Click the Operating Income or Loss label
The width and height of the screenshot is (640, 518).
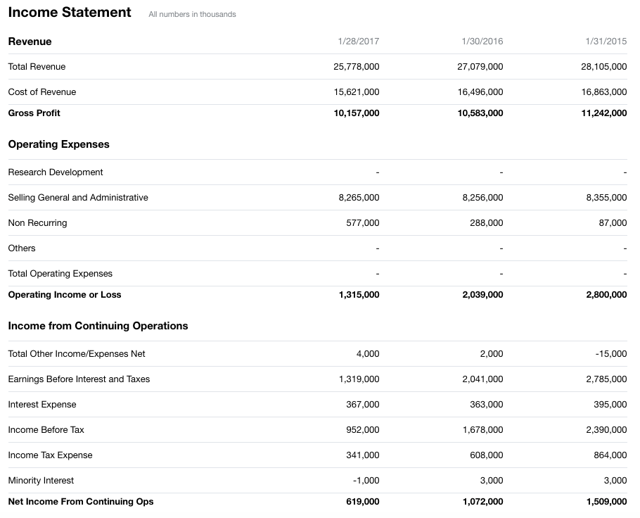click(65, 295)
